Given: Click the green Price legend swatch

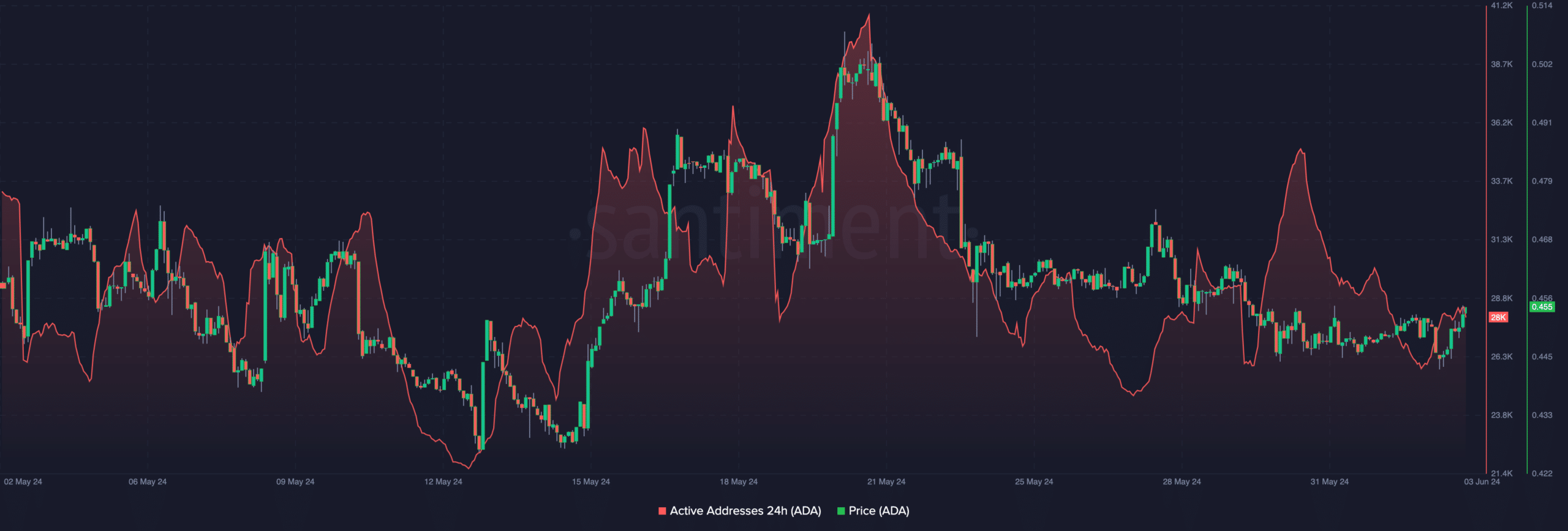Looking at the screenshot, I should 841,511.
